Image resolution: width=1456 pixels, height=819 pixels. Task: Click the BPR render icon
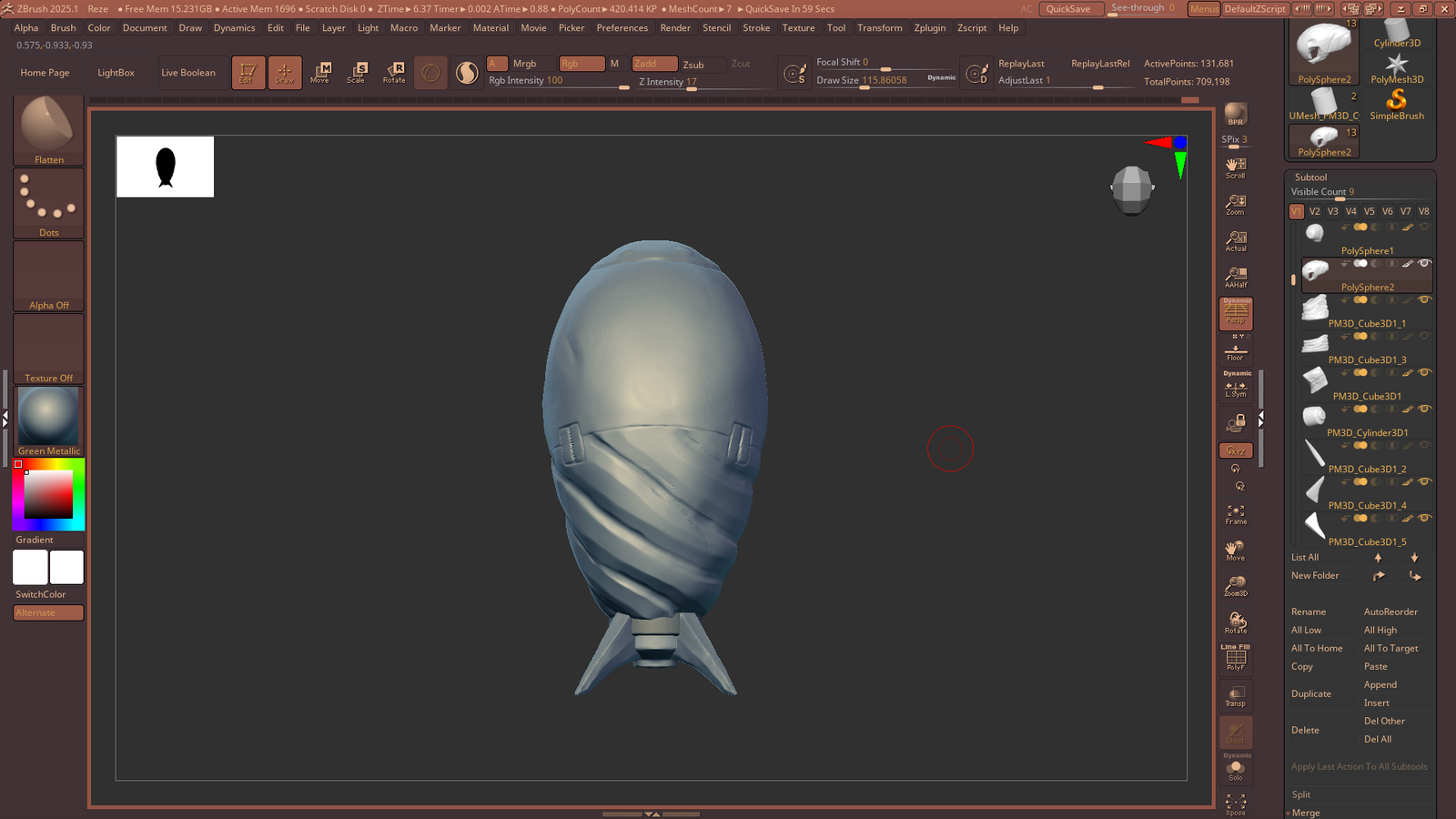[1235, 114]
